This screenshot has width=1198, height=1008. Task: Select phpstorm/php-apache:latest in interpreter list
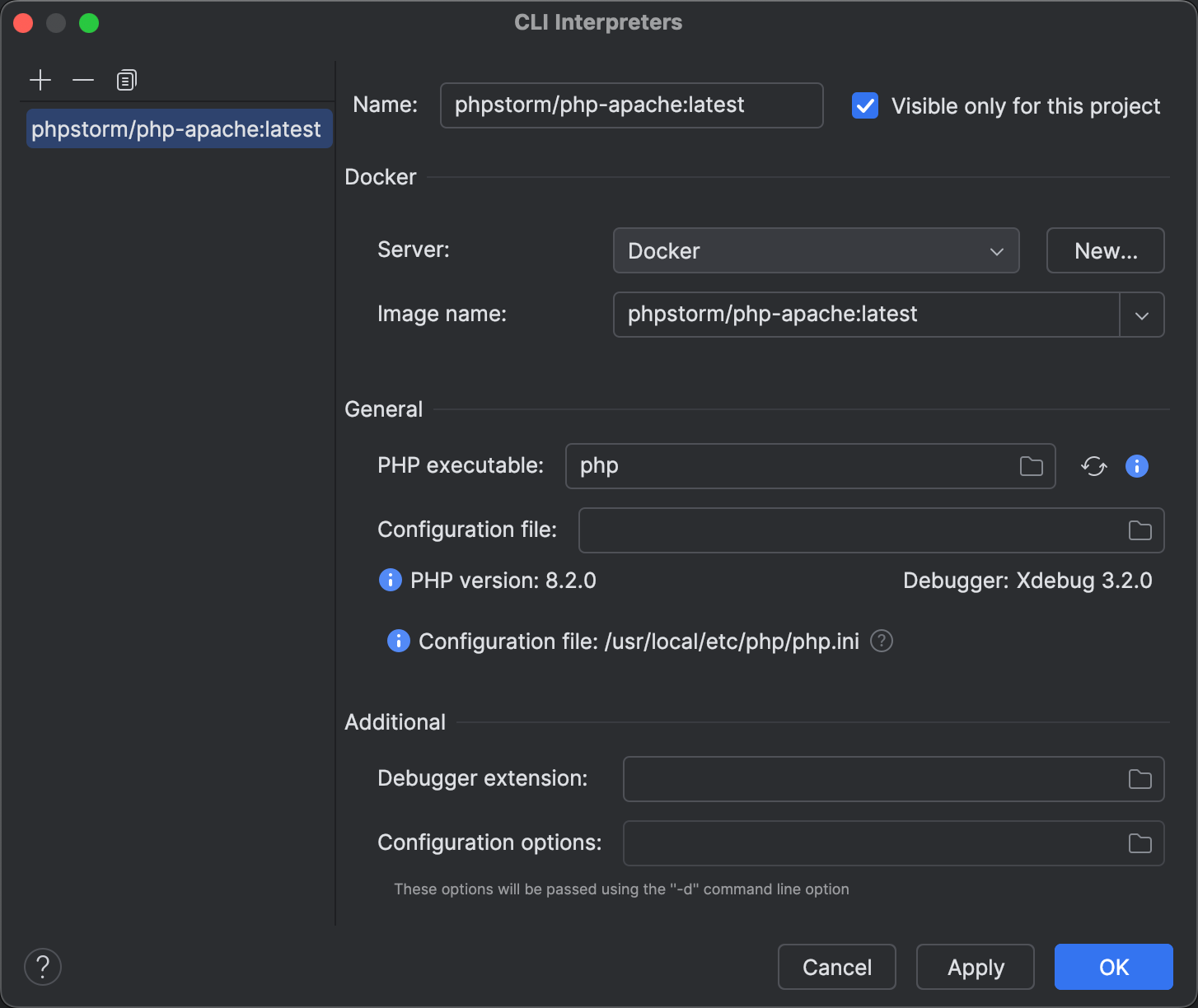(176, 129)
